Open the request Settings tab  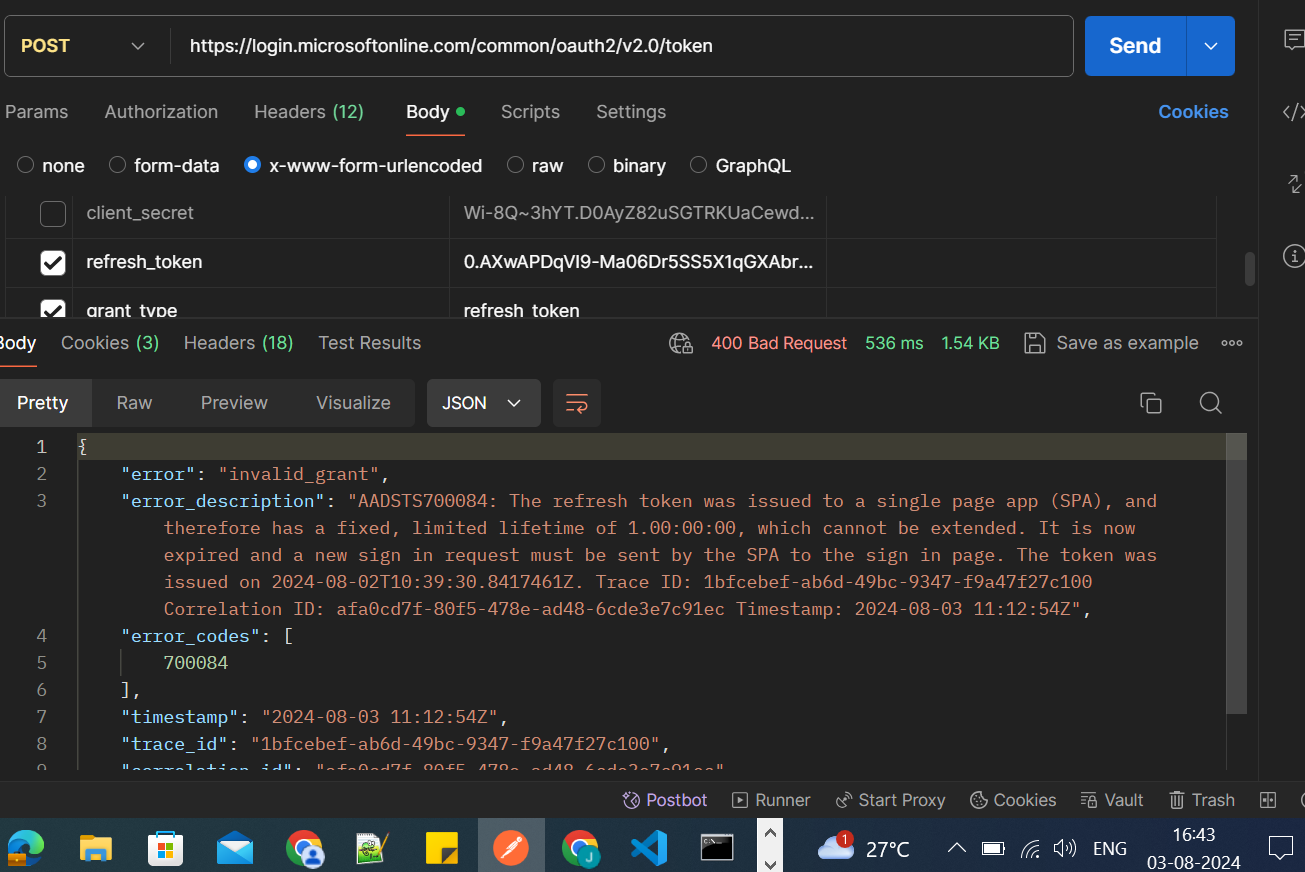631,112
